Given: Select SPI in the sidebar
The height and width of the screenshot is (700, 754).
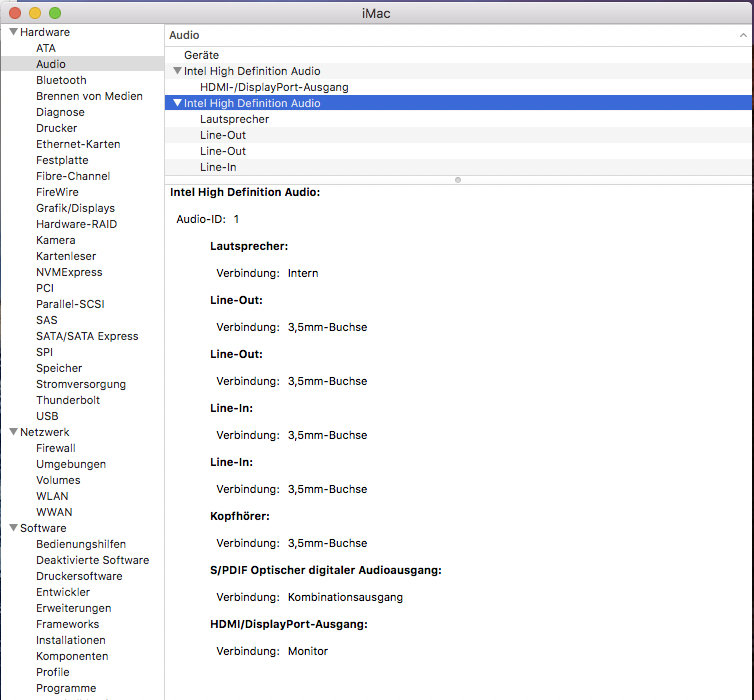Looking at the screenshot, I should pyautogui.click(x=44, y=352).
